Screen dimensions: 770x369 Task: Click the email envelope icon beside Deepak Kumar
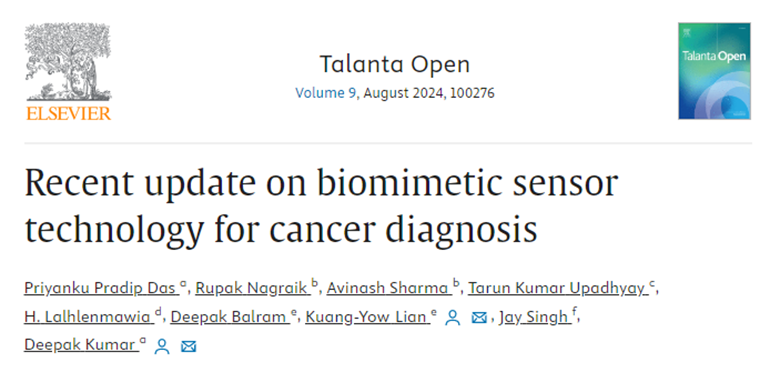point(189,346)
